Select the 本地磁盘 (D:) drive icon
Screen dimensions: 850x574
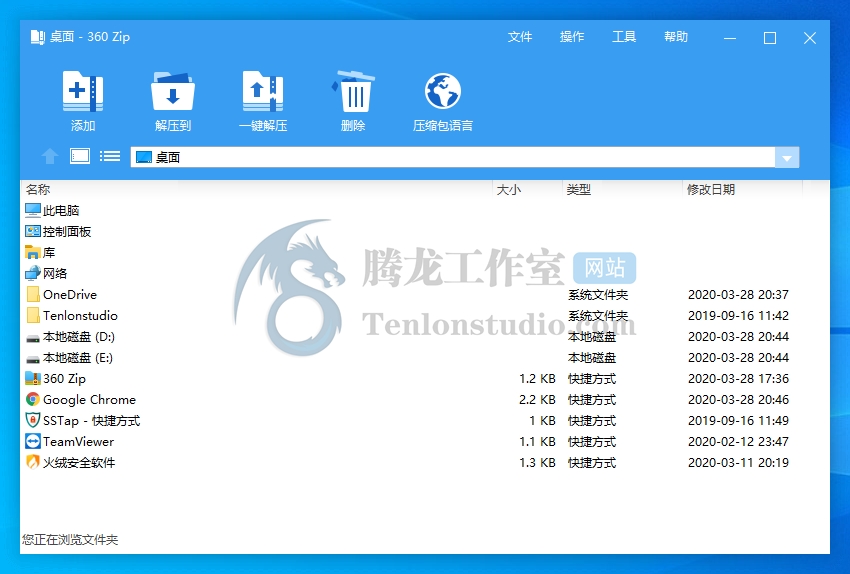[x=33, y=338]
